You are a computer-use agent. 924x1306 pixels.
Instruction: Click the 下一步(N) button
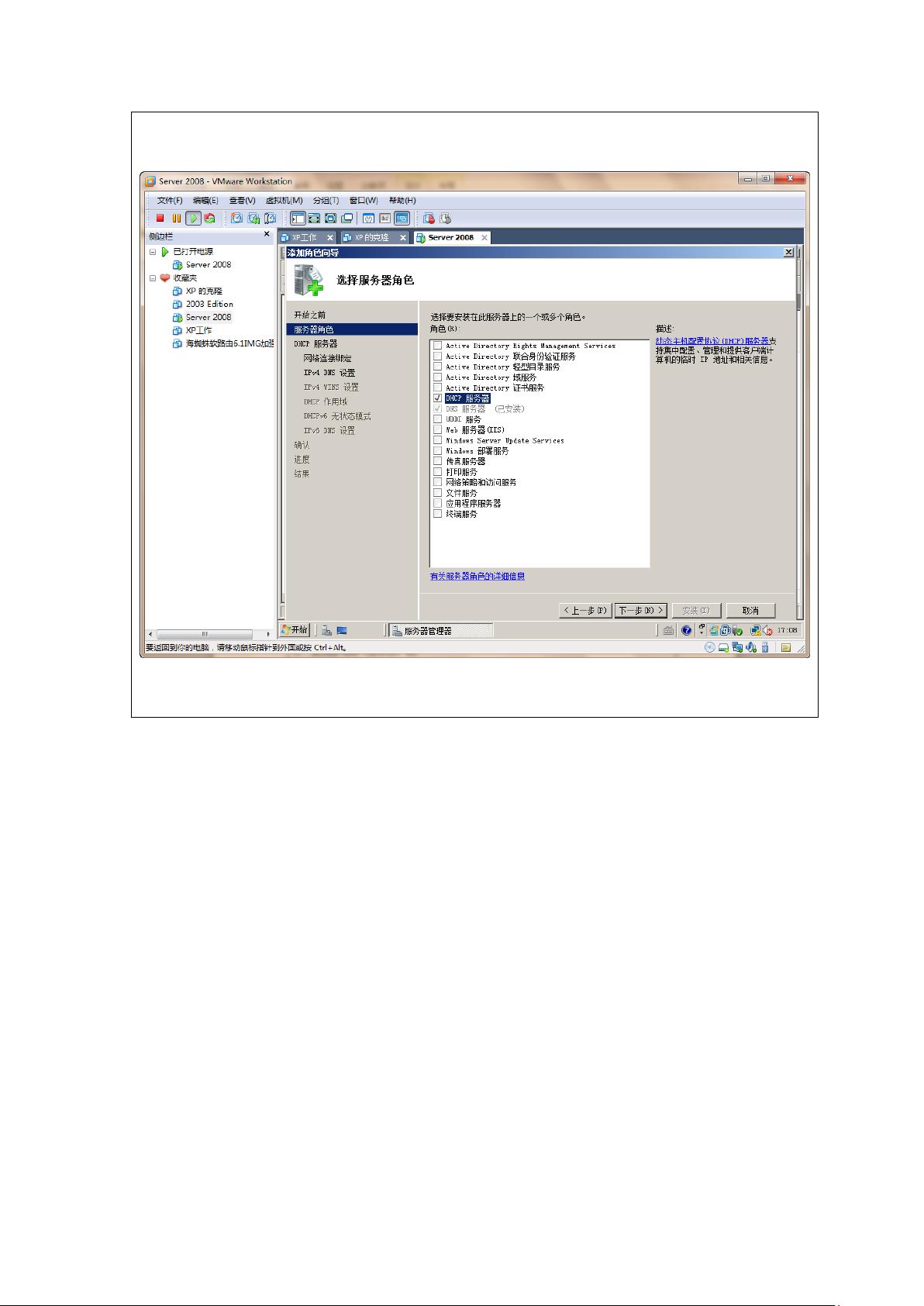coord(641,611)
